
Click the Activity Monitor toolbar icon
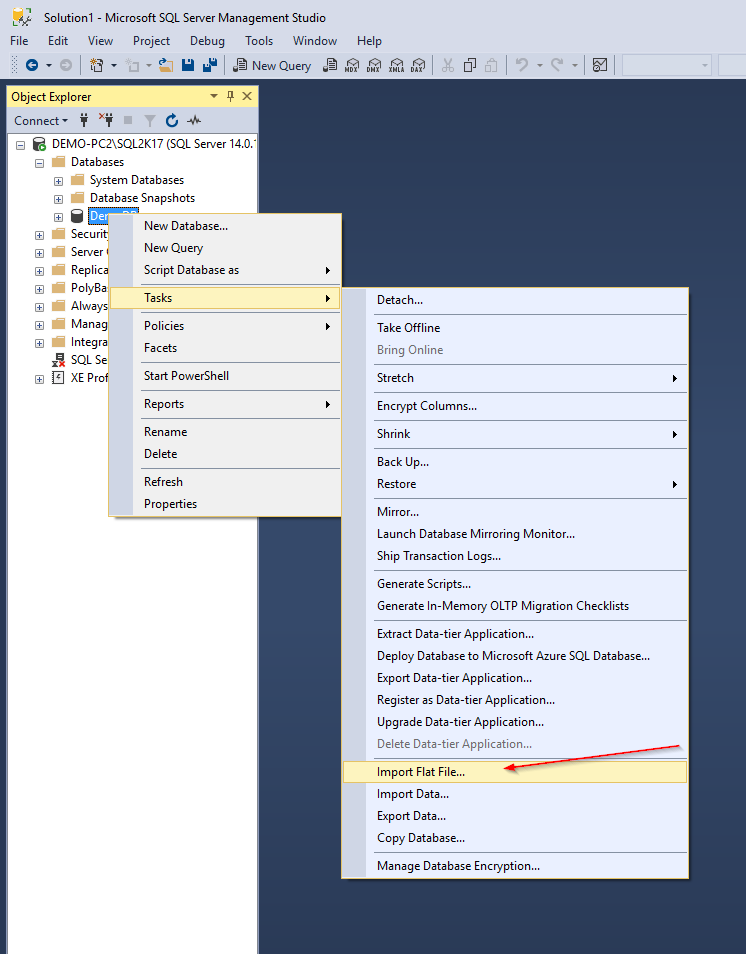[x=600, y=65]
